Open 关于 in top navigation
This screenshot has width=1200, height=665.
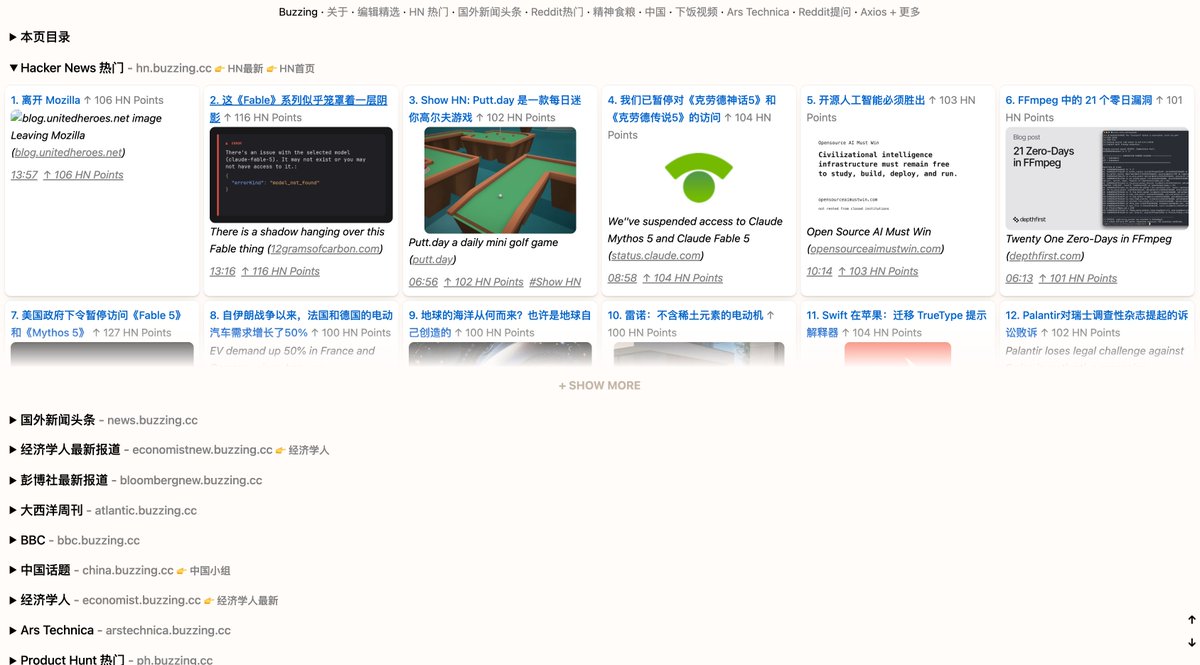(338, 12)
